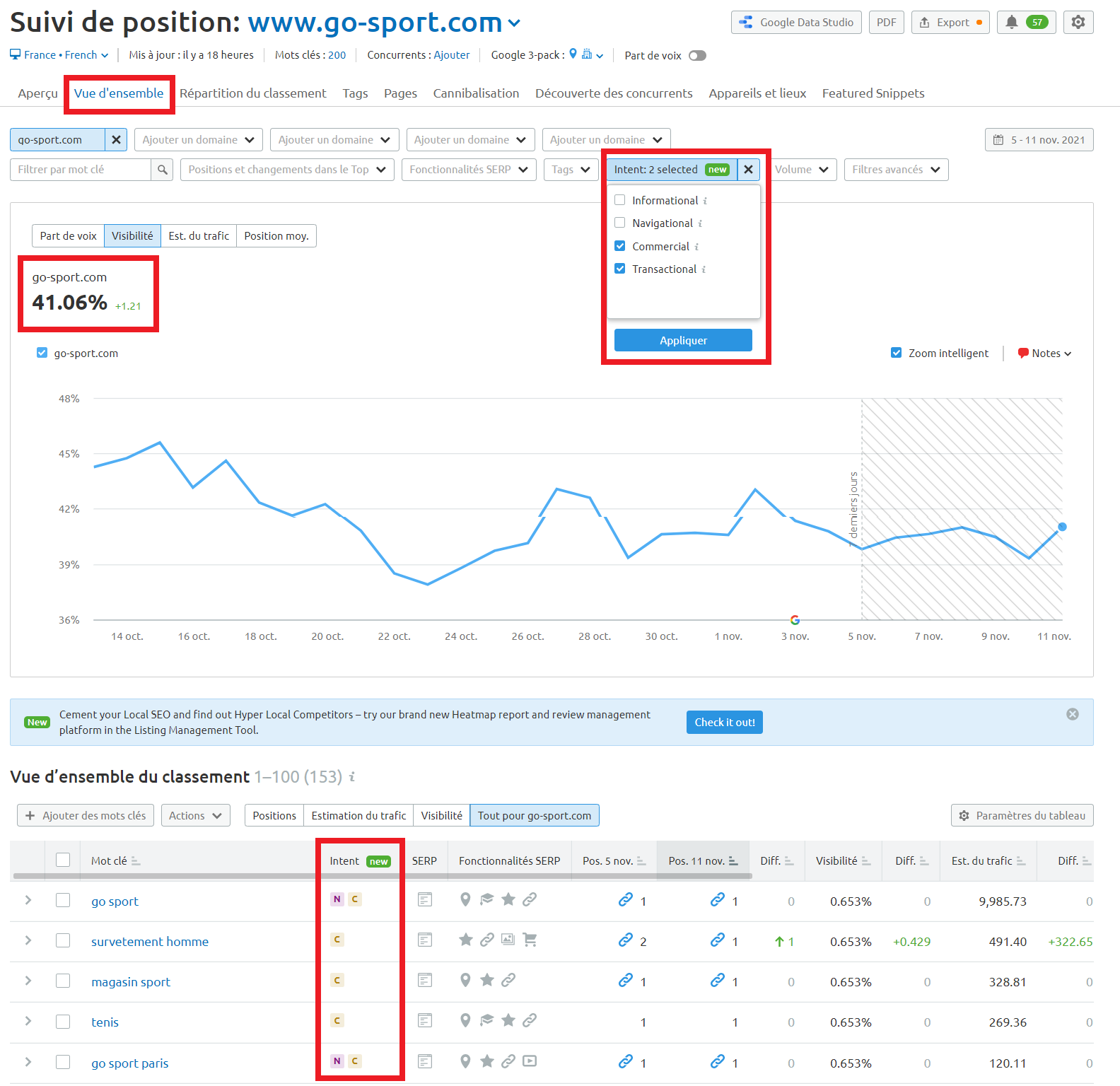
Task: Open Positions et changements dans le Top dropdown
Action: coord(287,170)
